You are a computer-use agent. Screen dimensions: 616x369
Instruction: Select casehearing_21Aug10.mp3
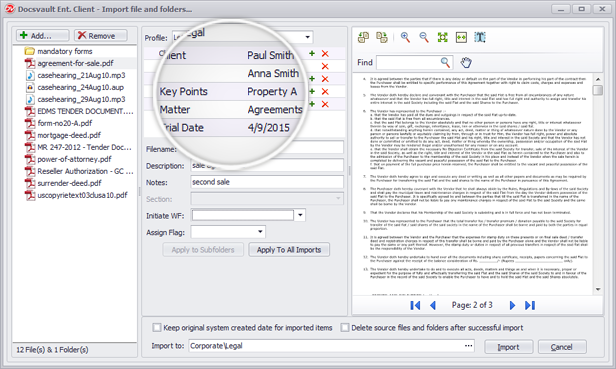[x=75, y=75]
